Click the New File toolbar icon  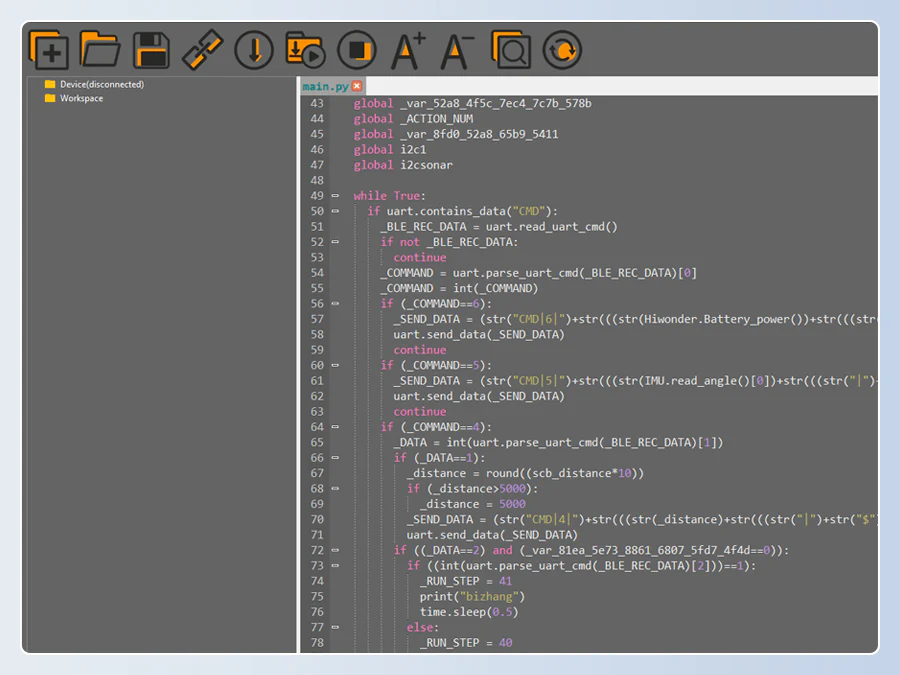pyautogui.click(x=49, y=50)
